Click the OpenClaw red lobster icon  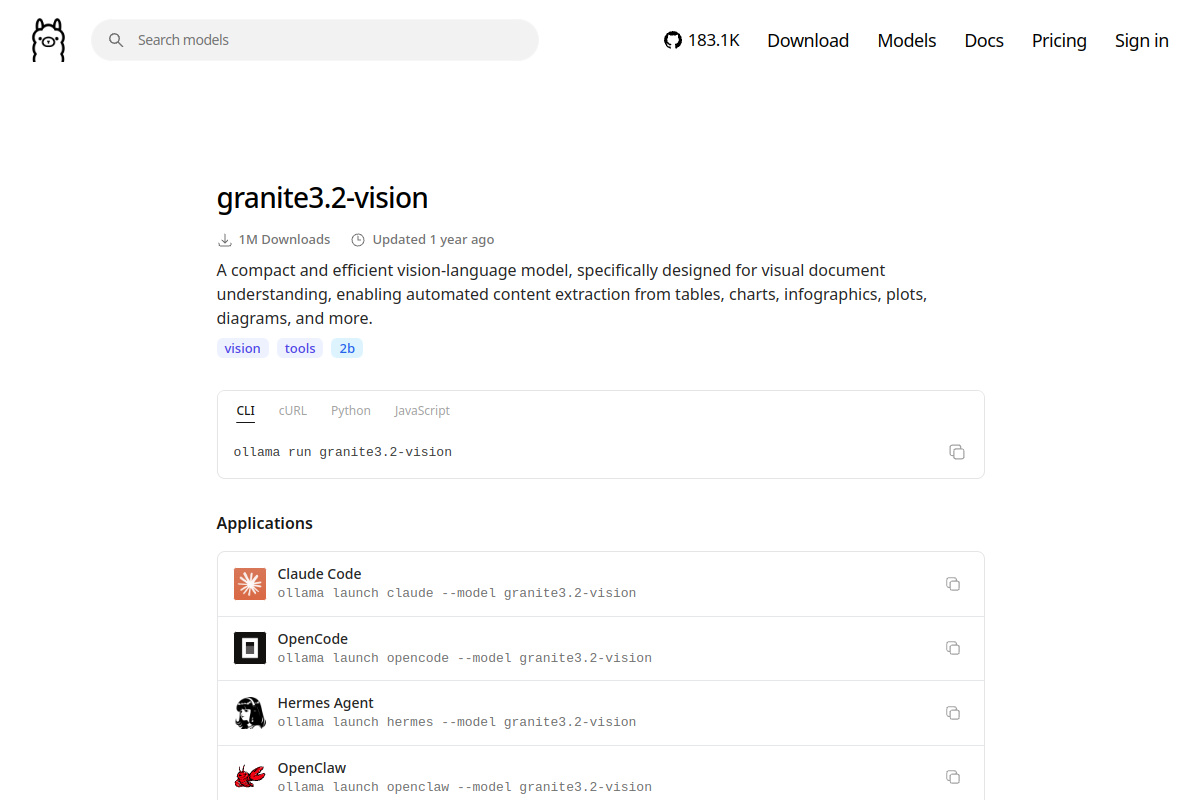coord(250,777)
